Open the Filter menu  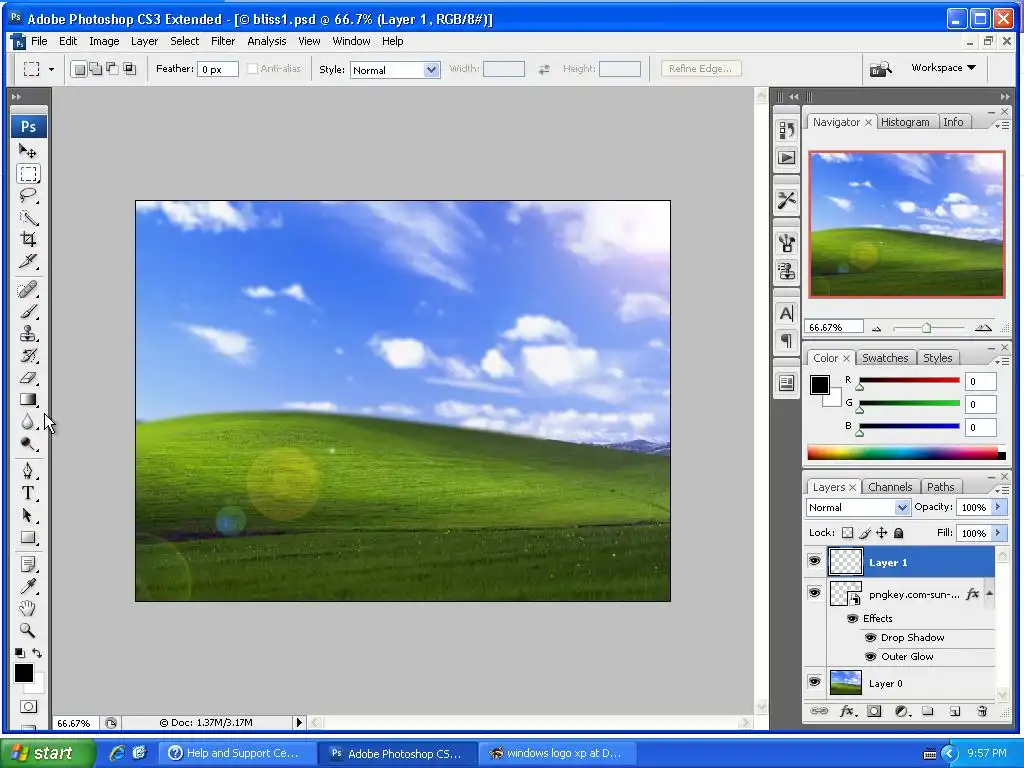[x=223, y=41]
